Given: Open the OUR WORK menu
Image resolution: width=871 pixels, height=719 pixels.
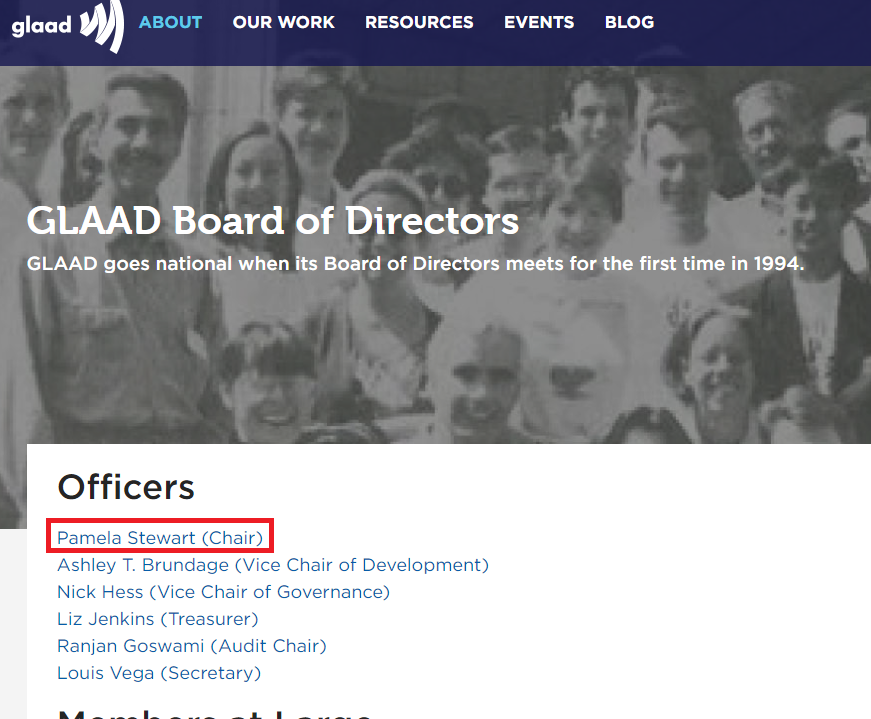Looking at the screenshot, I should pos(283,22).
